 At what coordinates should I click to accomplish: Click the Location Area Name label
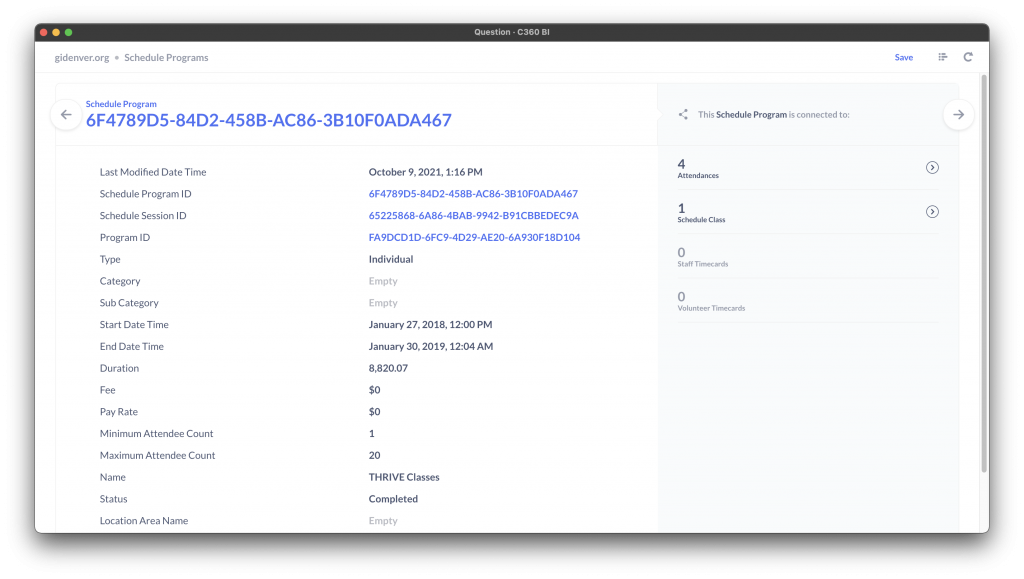[144, 521]
